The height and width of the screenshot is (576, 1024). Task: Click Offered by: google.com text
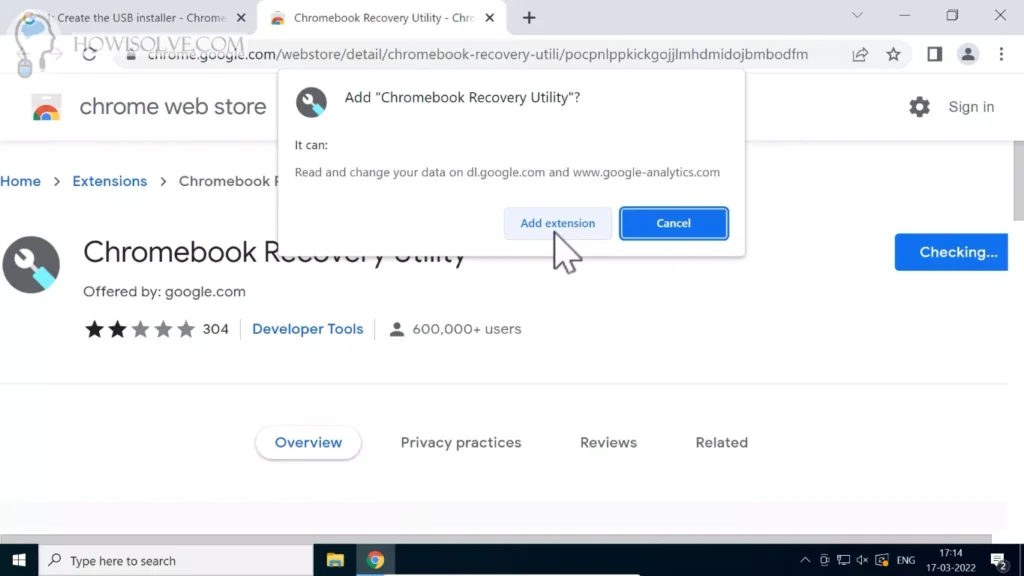coord(164,292)
